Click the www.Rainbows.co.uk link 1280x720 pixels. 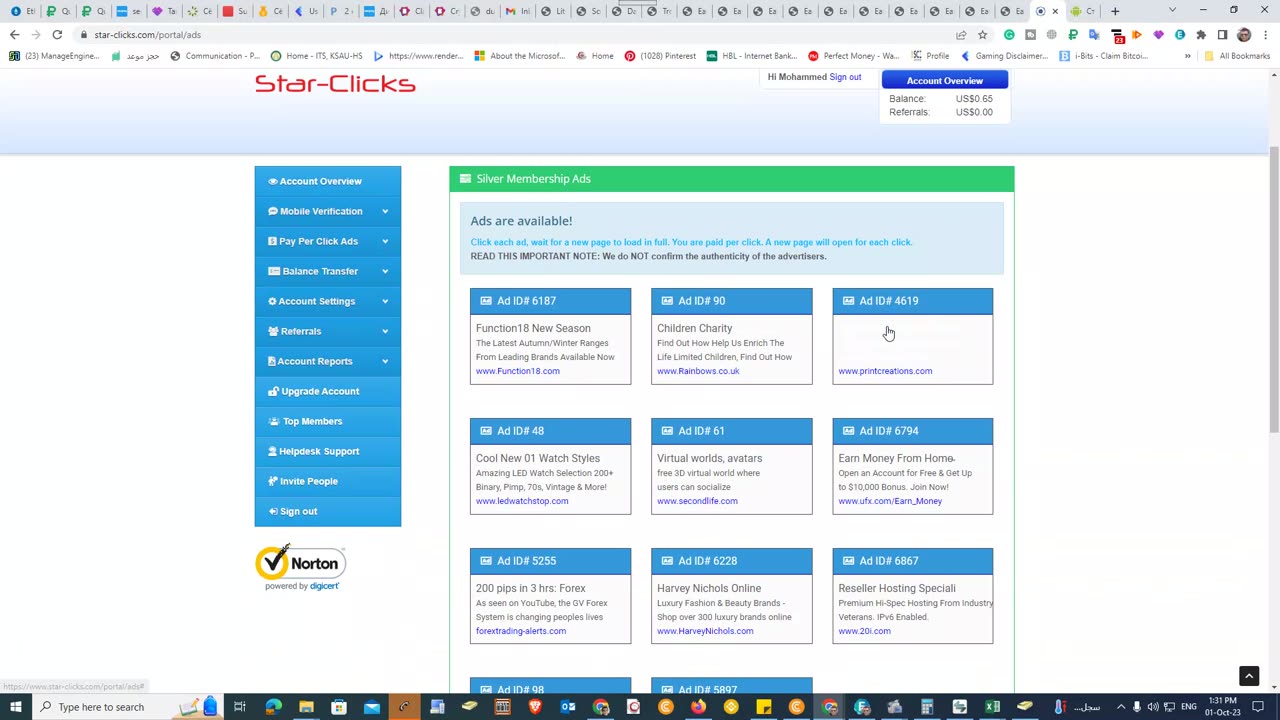(698, 371)
